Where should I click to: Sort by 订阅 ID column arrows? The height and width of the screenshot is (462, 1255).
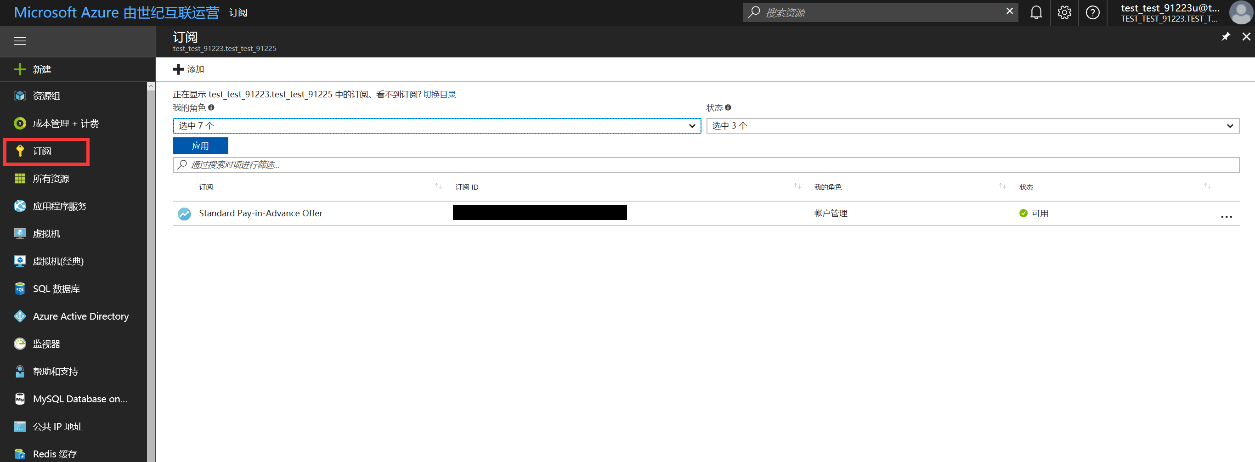[x=797, y=187]
